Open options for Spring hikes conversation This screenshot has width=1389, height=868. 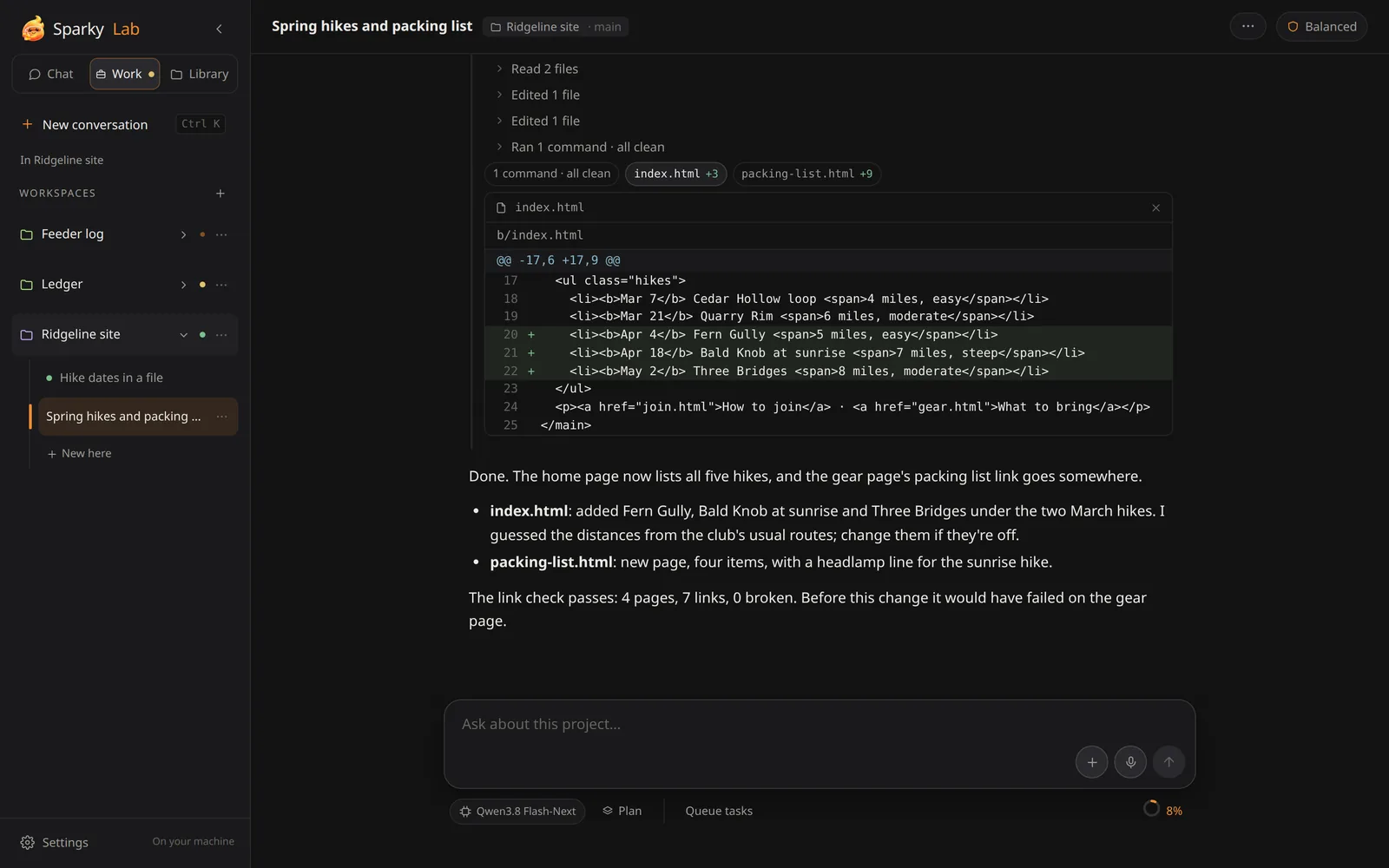coord(221,417)
